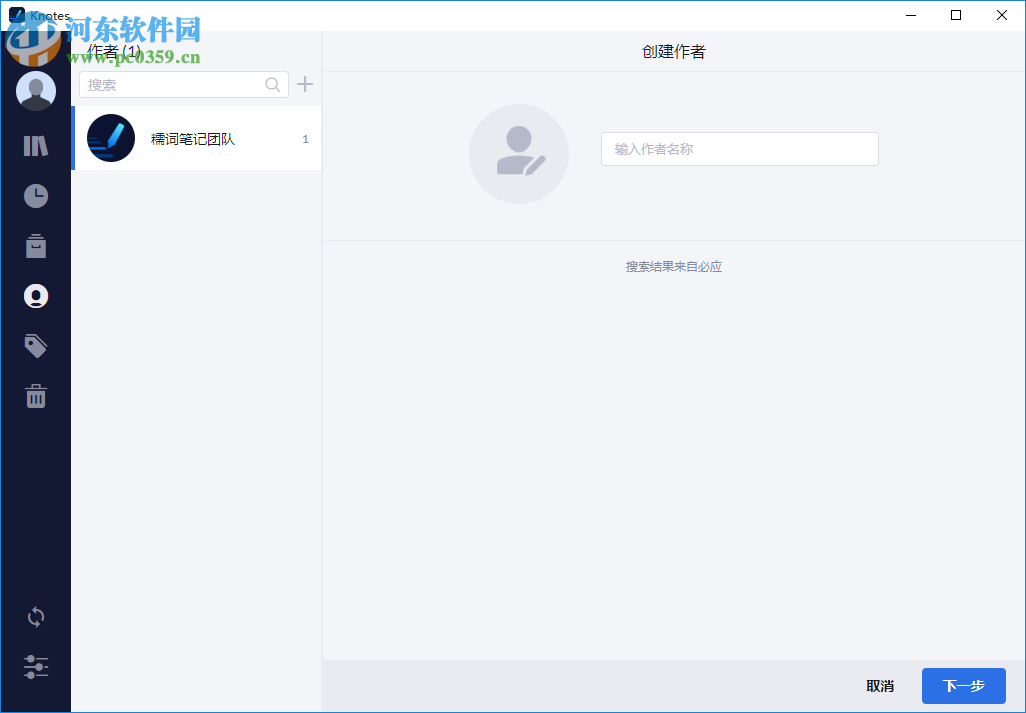
Task: Open the Trash via trash can icon
Action: tap(35, 395)
